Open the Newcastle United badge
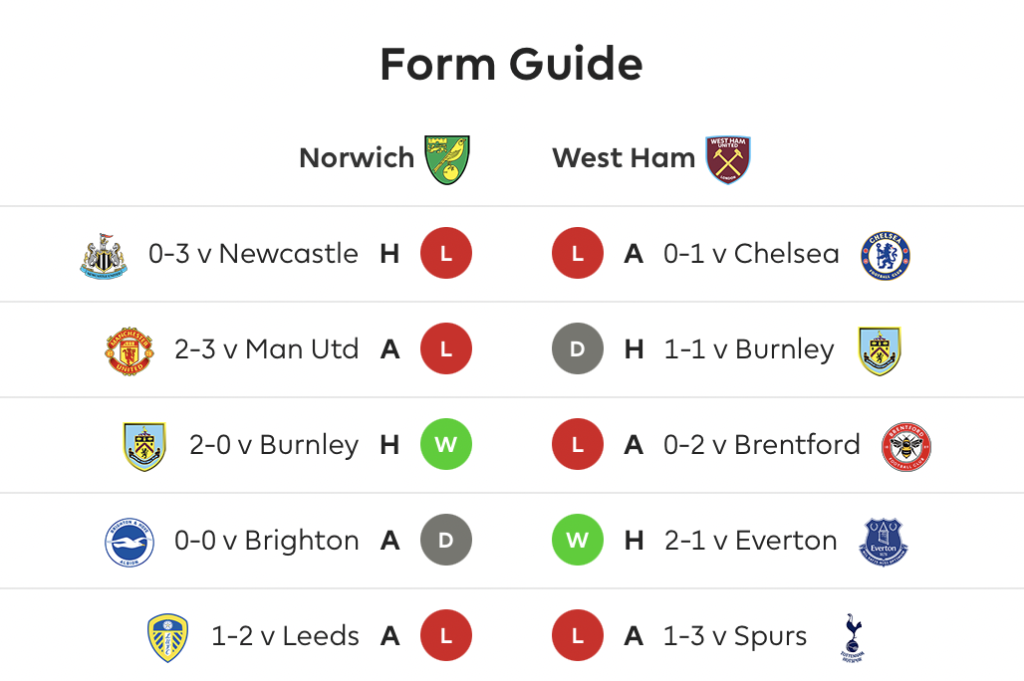Viewport: 1024px width, 681px height. coord(104,256)
